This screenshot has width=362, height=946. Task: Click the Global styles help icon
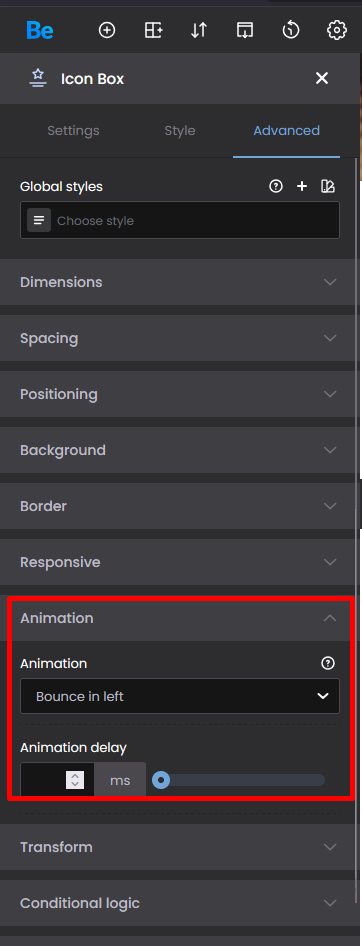click(276, 186)
